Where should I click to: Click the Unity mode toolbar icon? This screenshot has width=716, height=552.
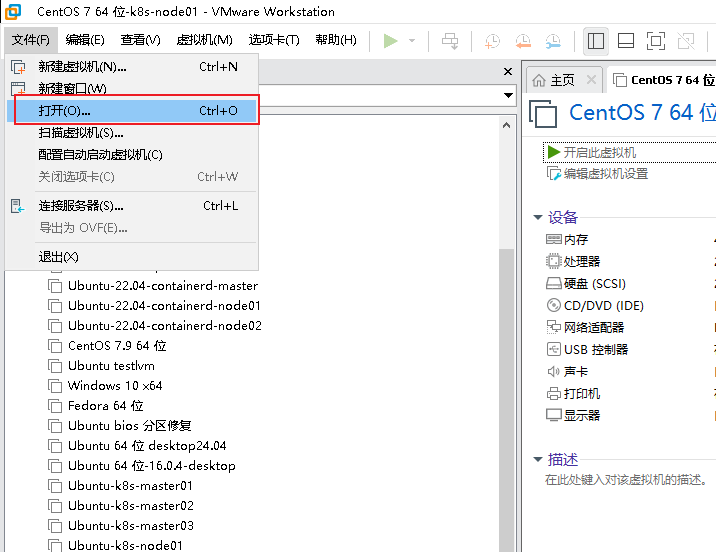point(686,41)
